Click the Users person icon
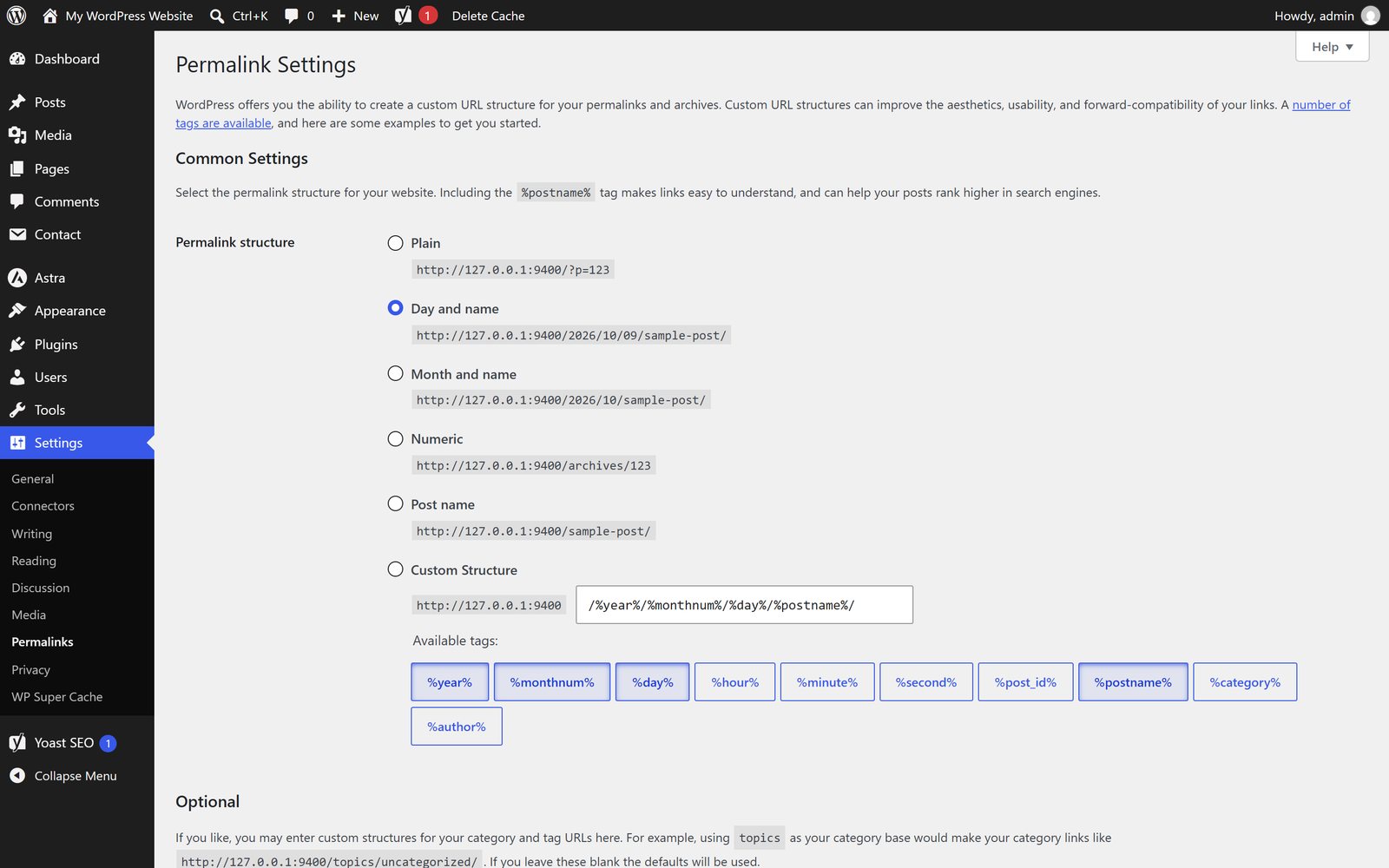Viewport: 1389px width, 868px height. [17, 378]
